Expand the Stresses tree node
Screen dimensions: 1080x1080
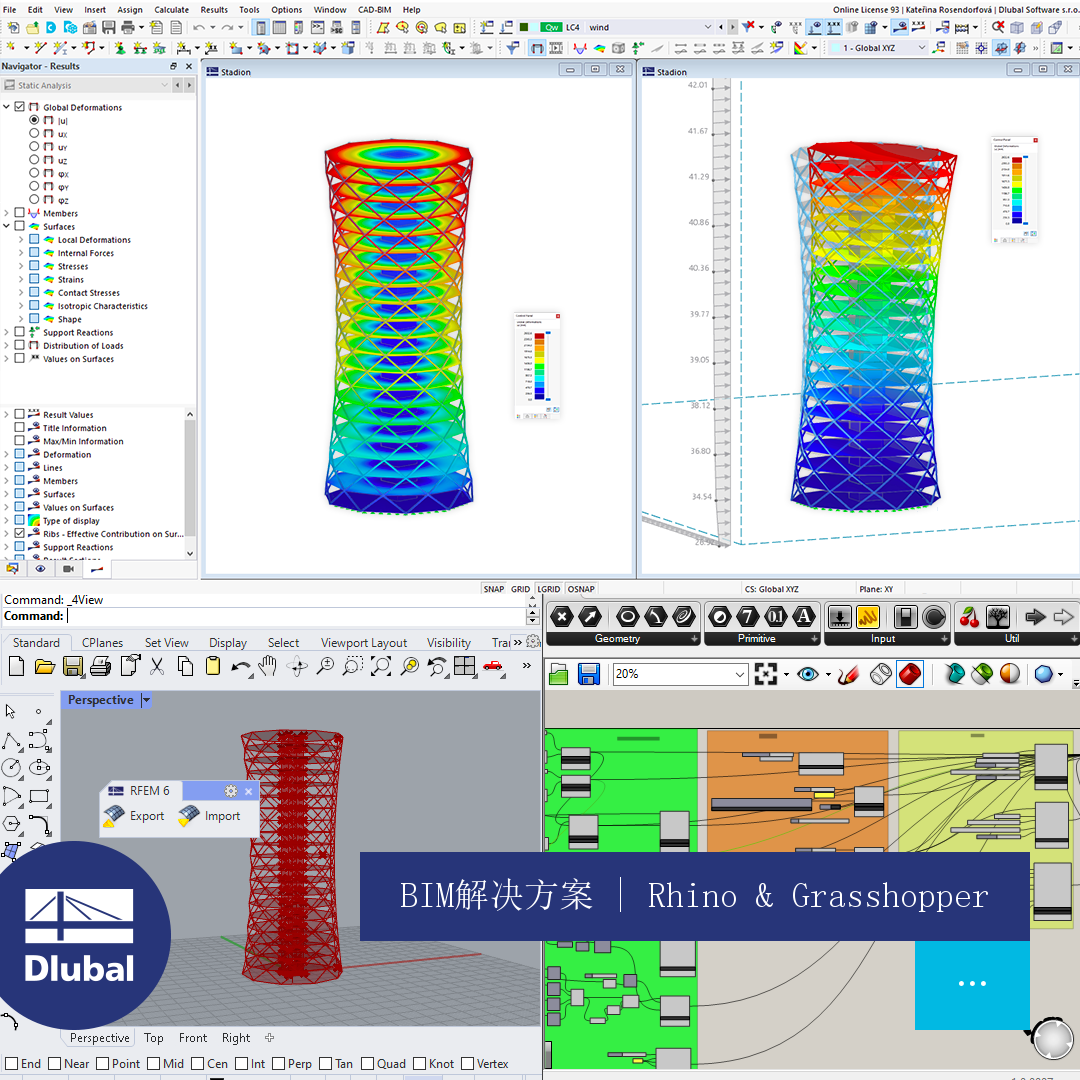click(x=21, y=266)
